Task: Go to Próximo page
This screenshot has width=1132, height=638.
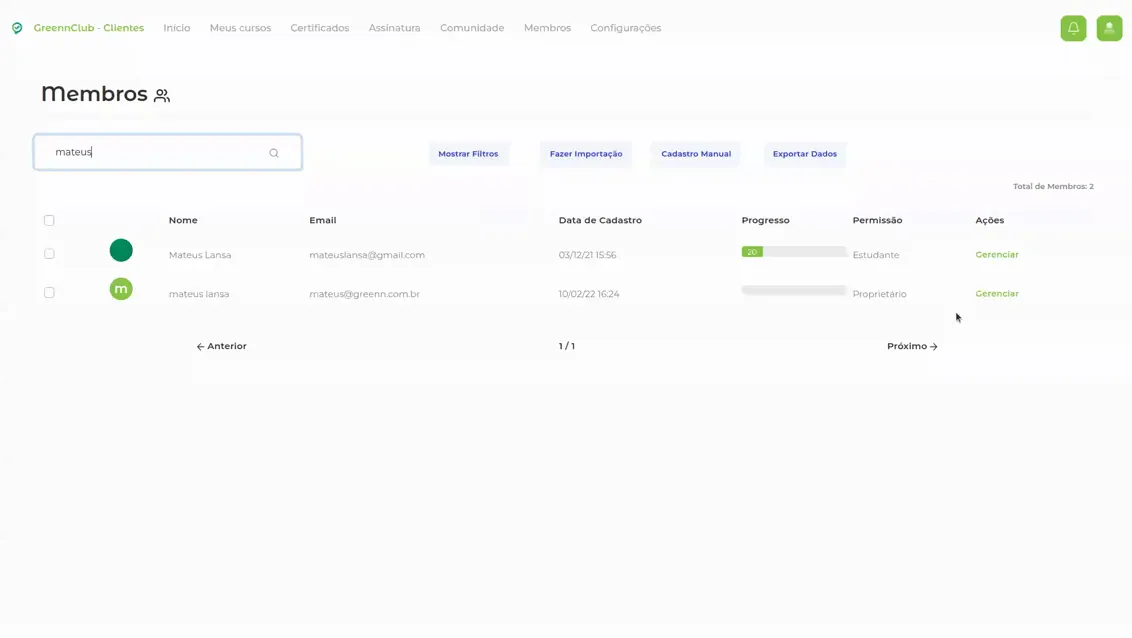Action: click(x=913, y=346)
